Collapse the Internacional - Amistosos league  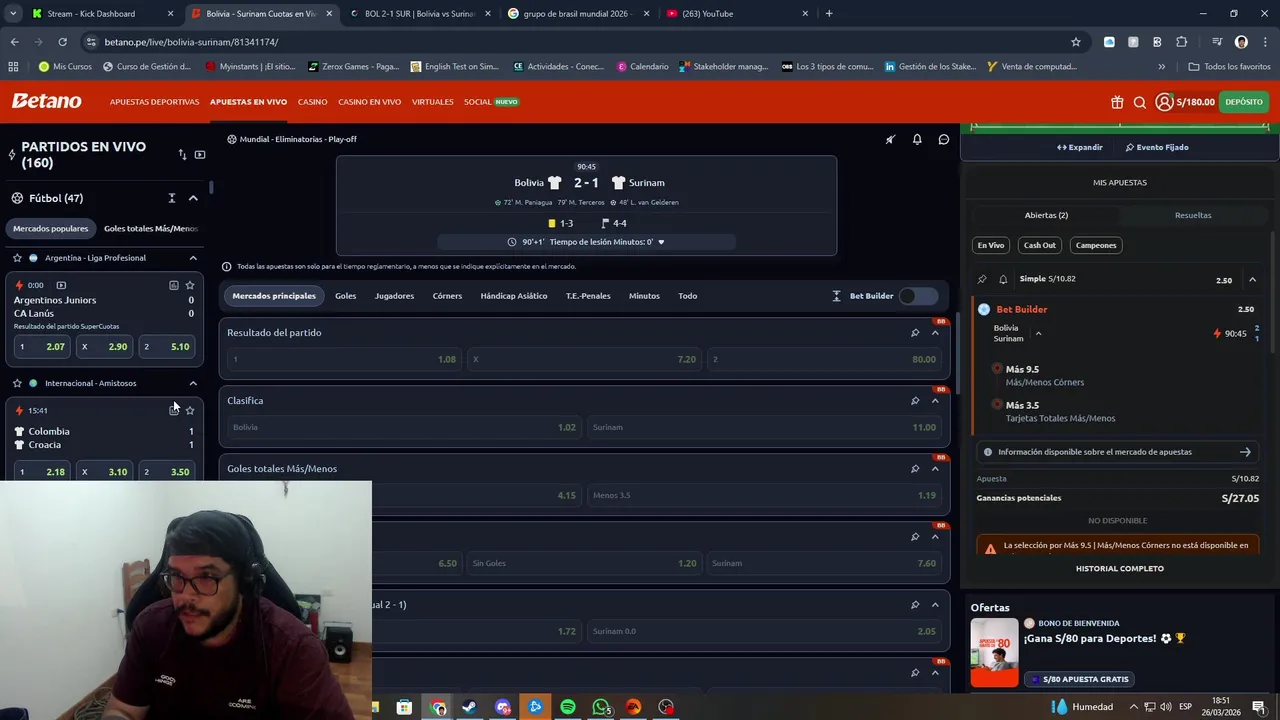coord(193,383)
